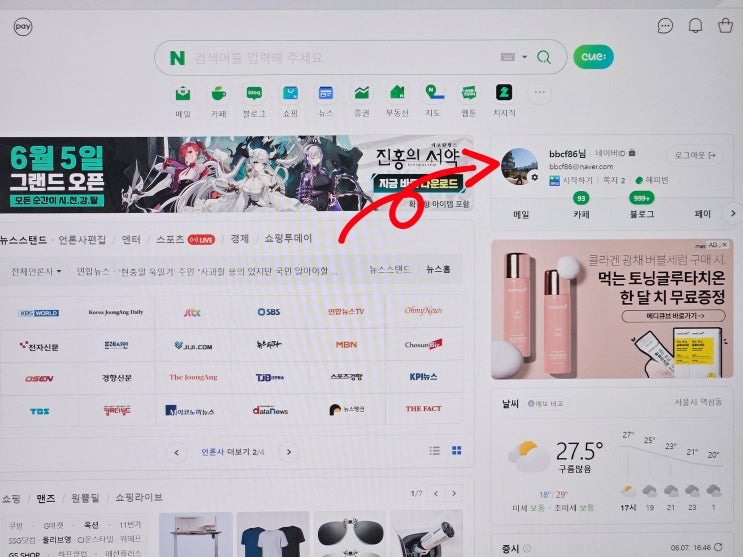Screen dimensions: 743x557
Task: Open the clip-on sunglasses product thumbnail
Action: click(x=350, y=534)
